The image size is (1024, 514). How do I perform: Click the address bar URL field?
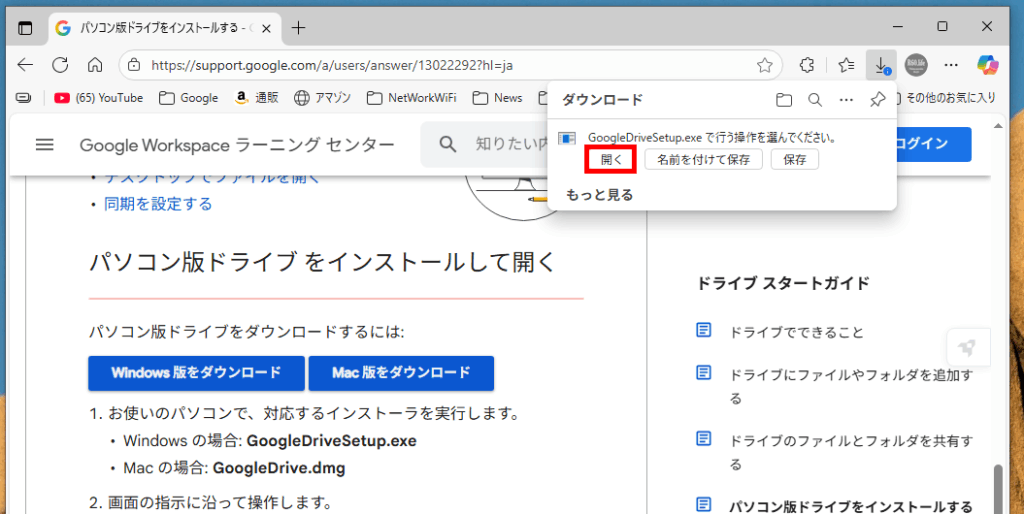point(440,65)
